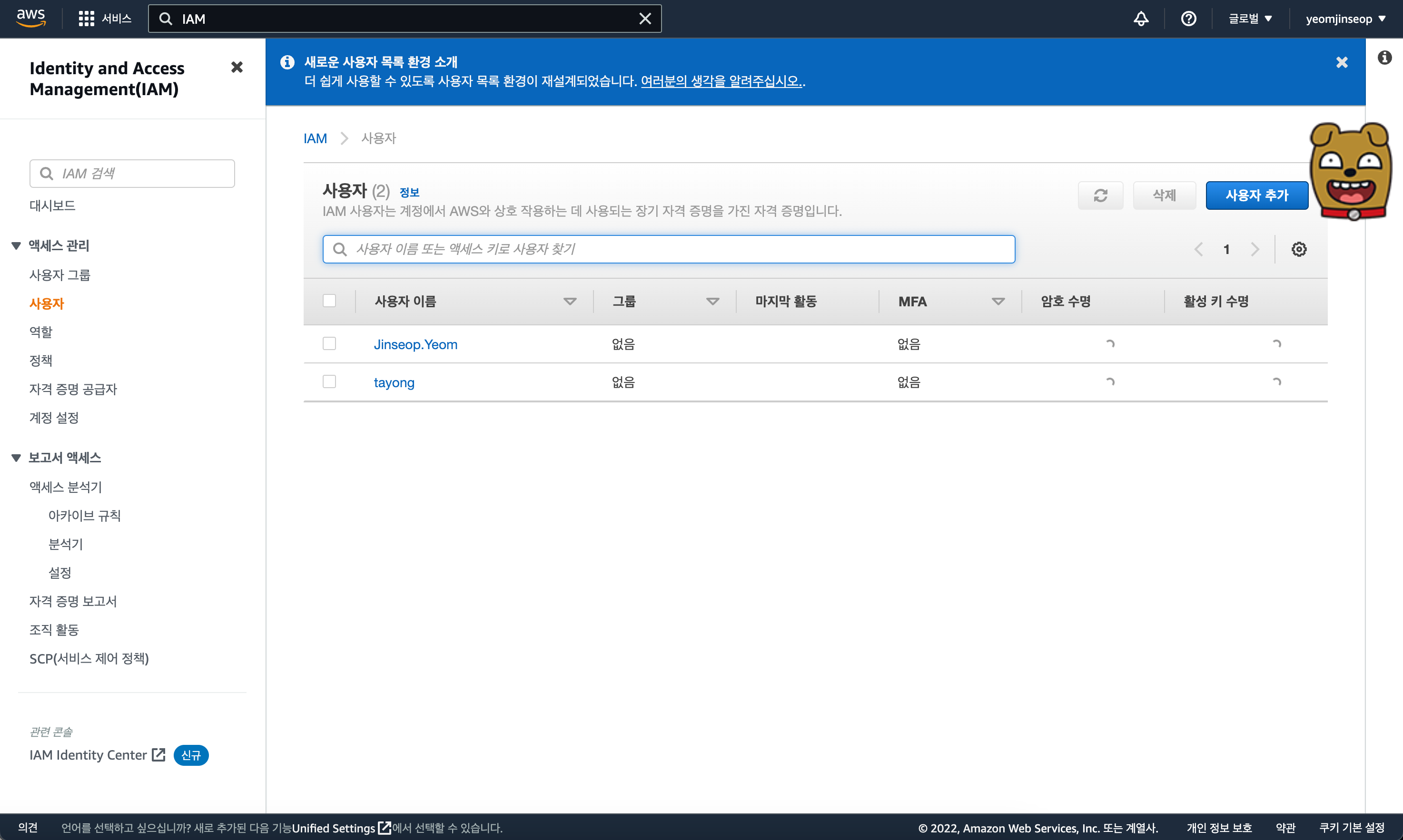
Task: Clear the IAM search text
Action: [x=645, y=19]
